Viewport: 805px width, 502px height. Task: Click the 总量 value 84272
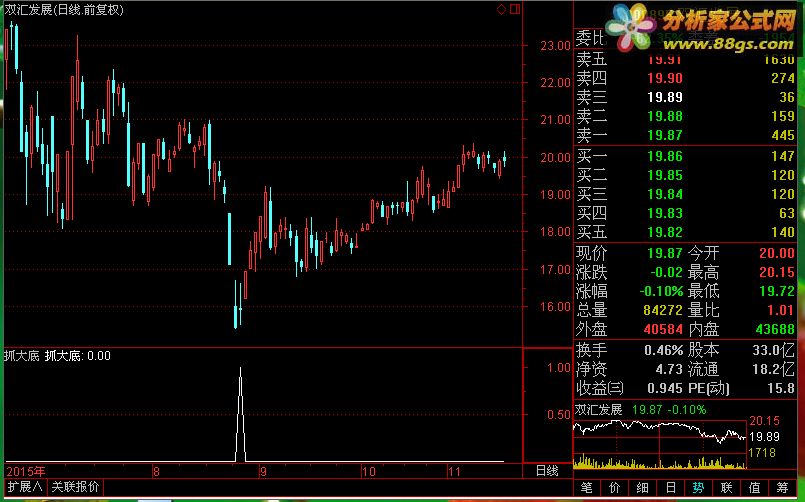pyautogui.click(x=663, y=310)
